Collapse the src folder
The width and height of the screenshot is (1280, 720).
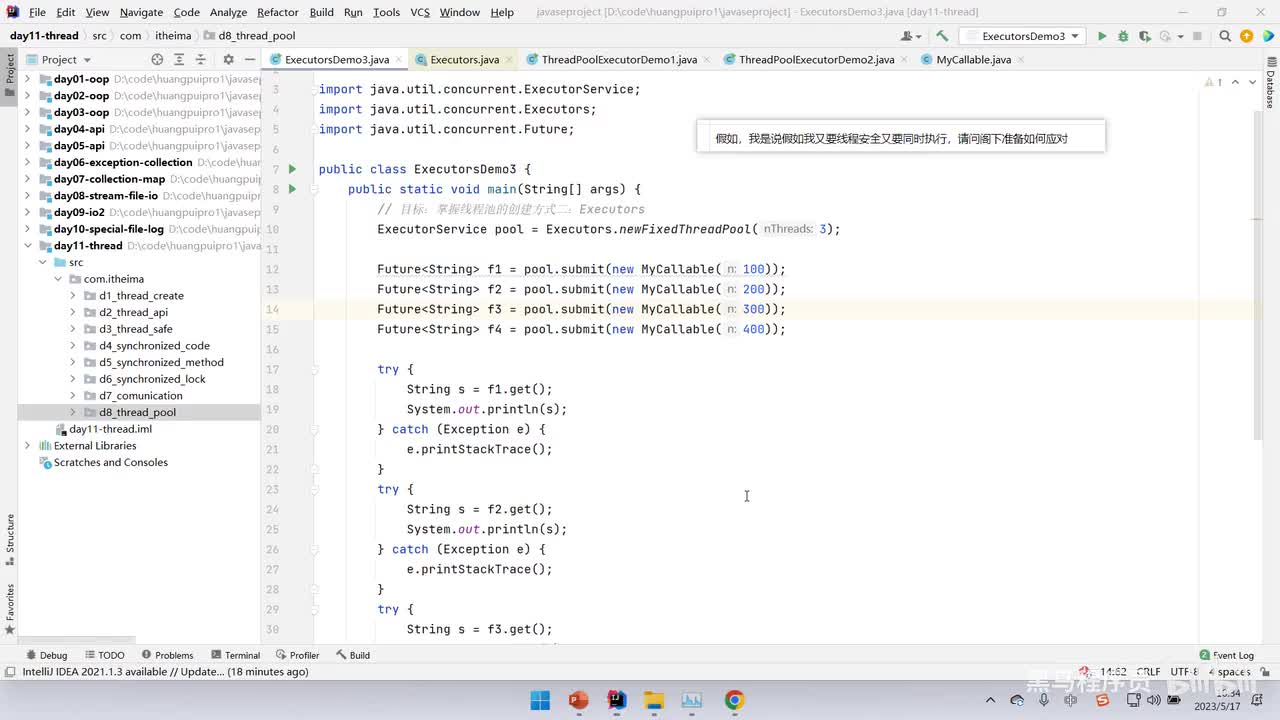click(43, 262)
